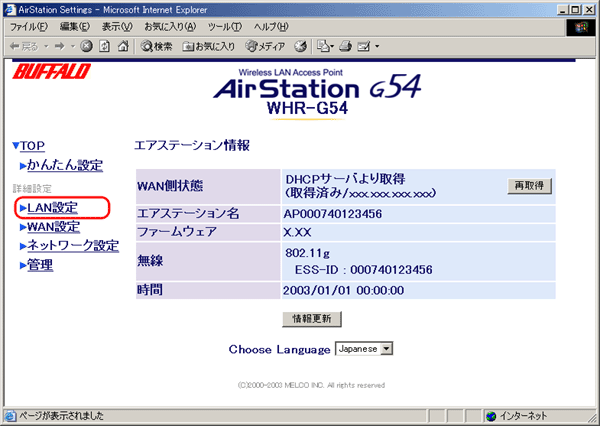Click the ESS-ID : 000740123456 text
Screen dimensions: 600x426
click(364, 270)
